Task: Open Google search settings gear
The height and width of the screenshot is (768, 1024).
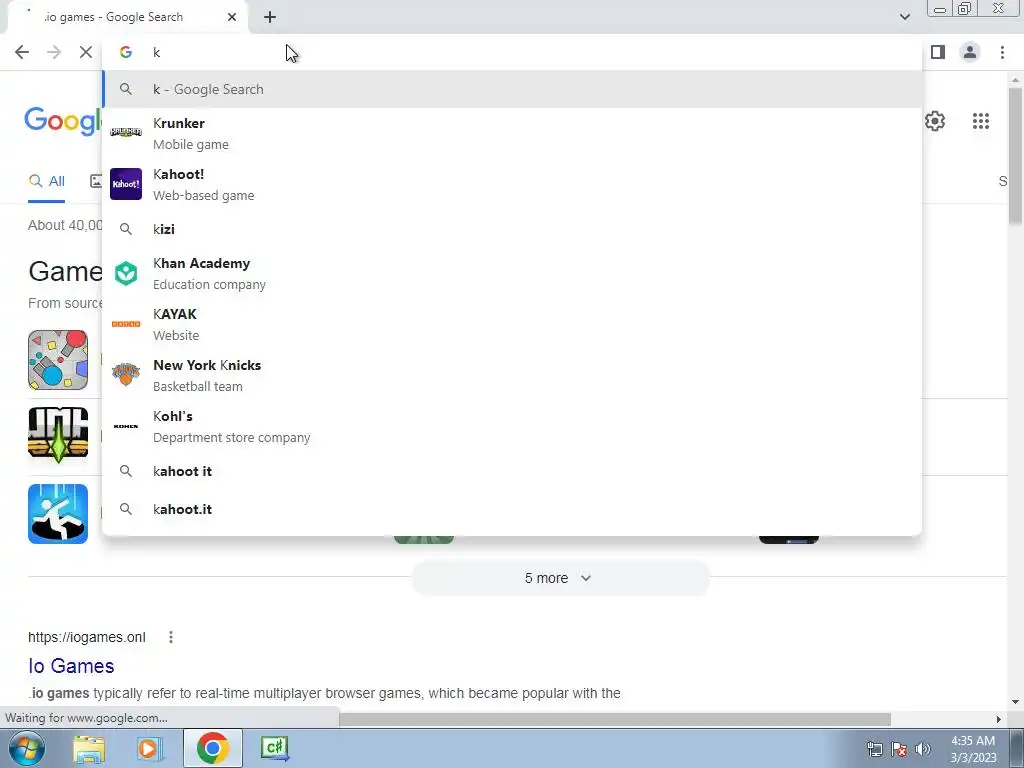Action: 935,121
